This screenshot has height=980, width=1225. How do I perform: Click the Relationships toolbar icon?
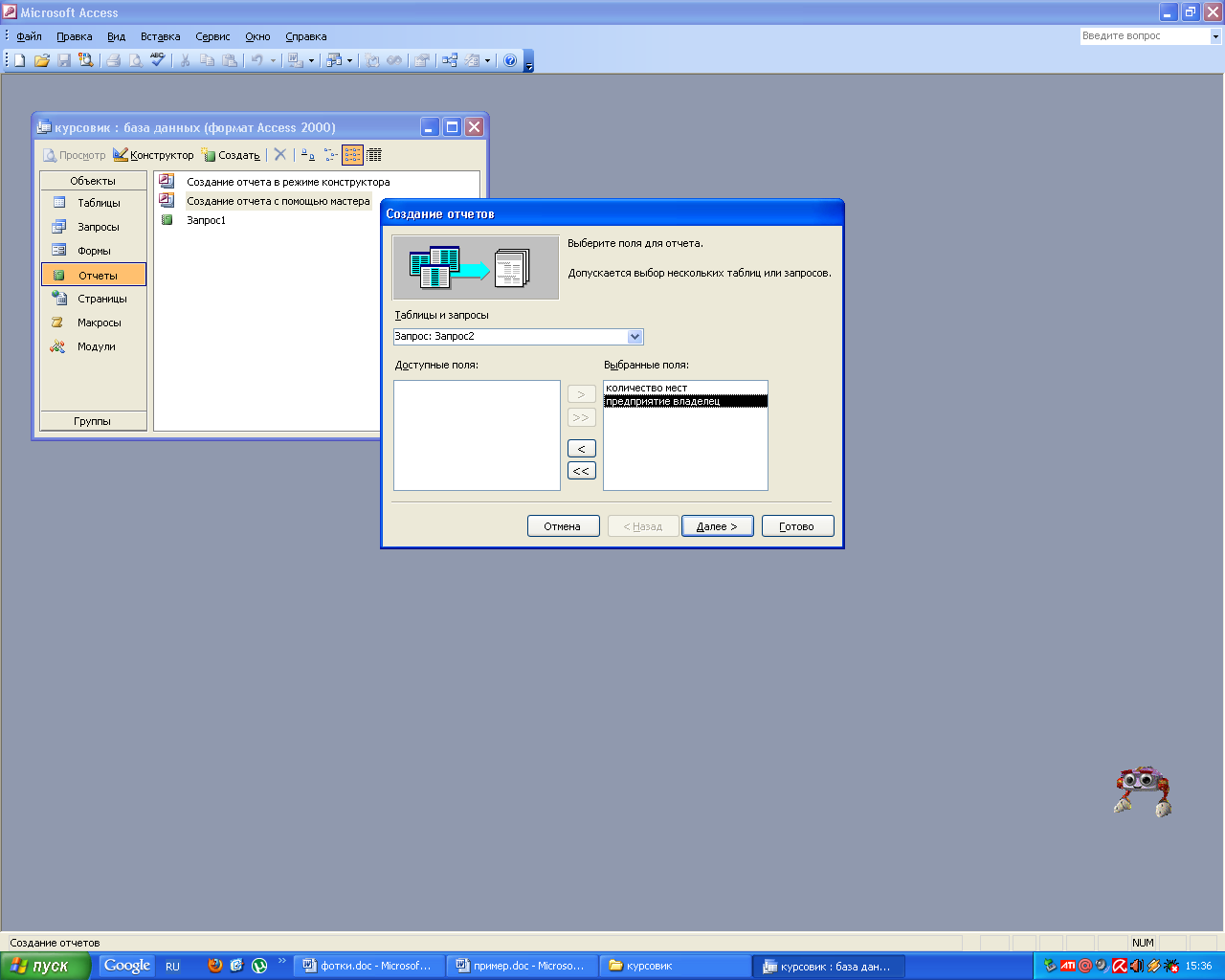(450, 60)
